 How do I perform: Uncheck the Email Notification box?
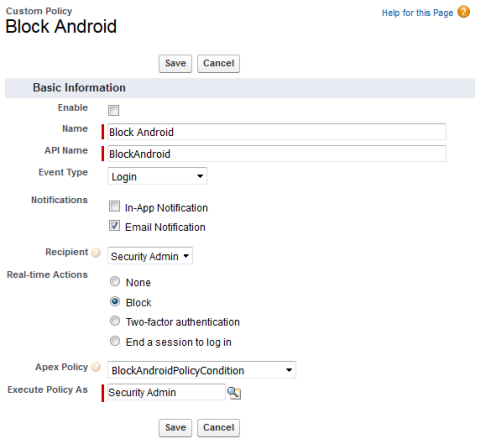coord(114,226)
